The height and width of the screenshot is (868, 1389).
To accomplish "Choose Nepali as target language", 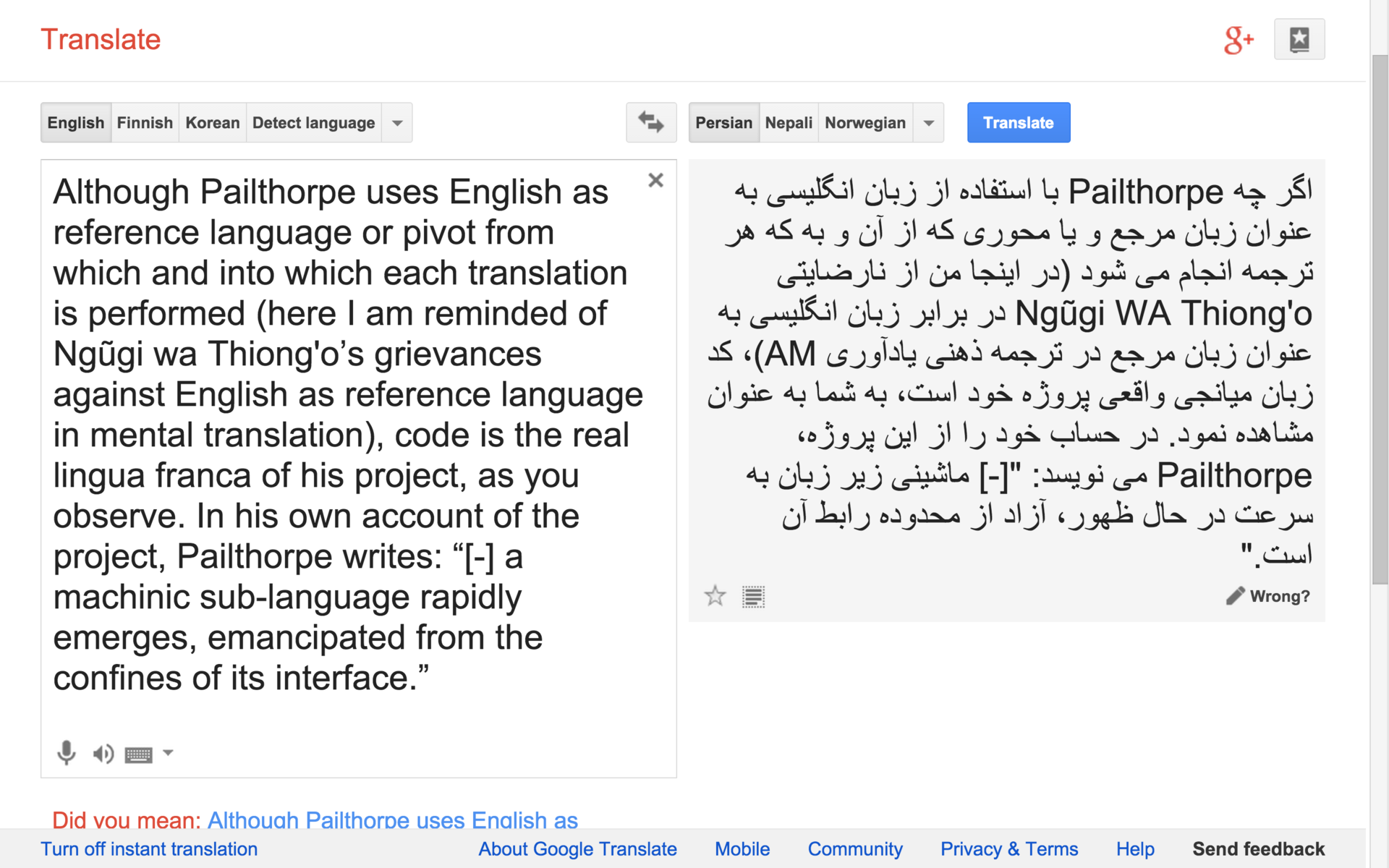I will point(789,123).
